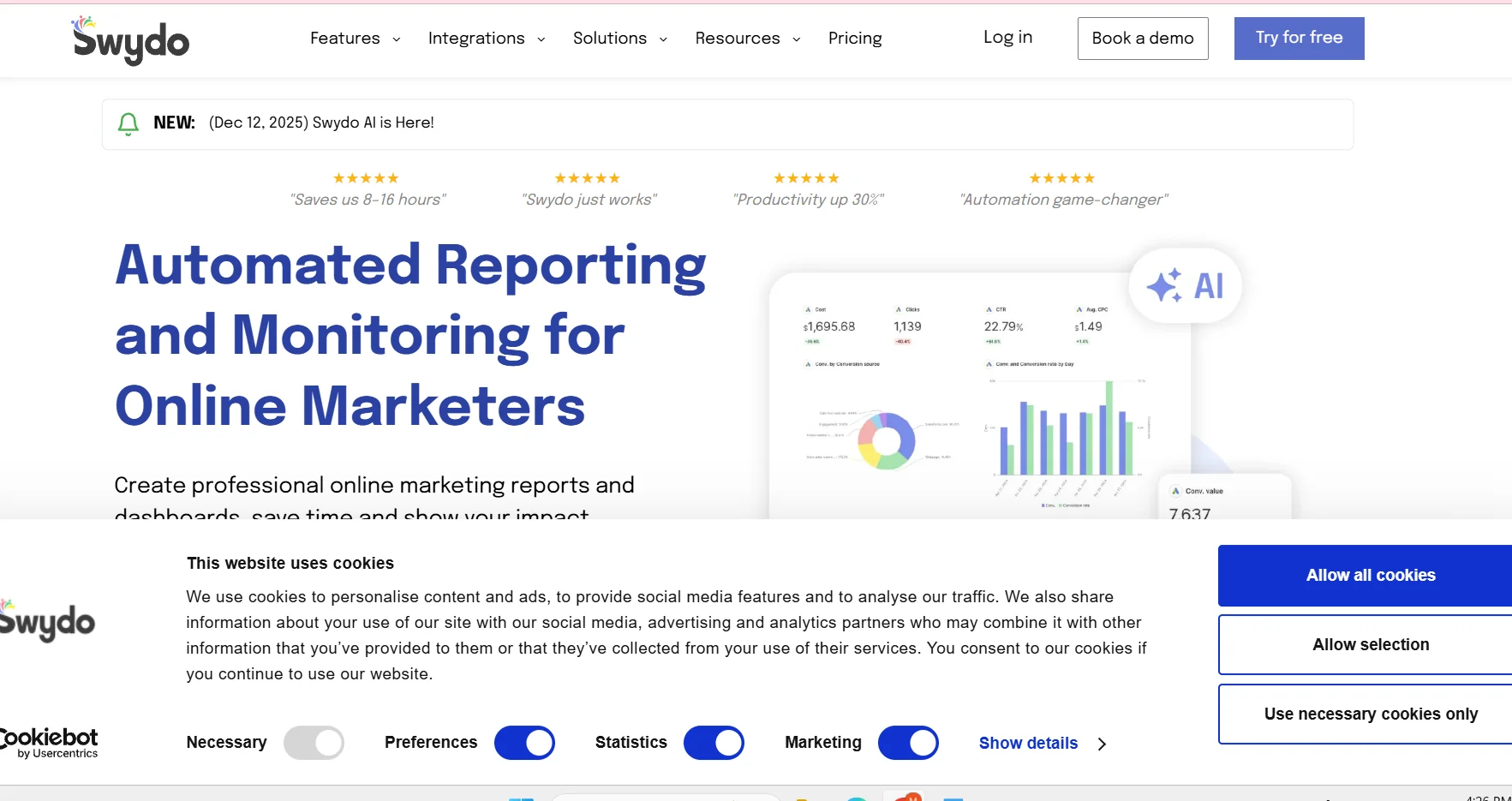Click the Swydo logo in the header
The width and height of the screenshot is (1512, 801).
(130, 39)
